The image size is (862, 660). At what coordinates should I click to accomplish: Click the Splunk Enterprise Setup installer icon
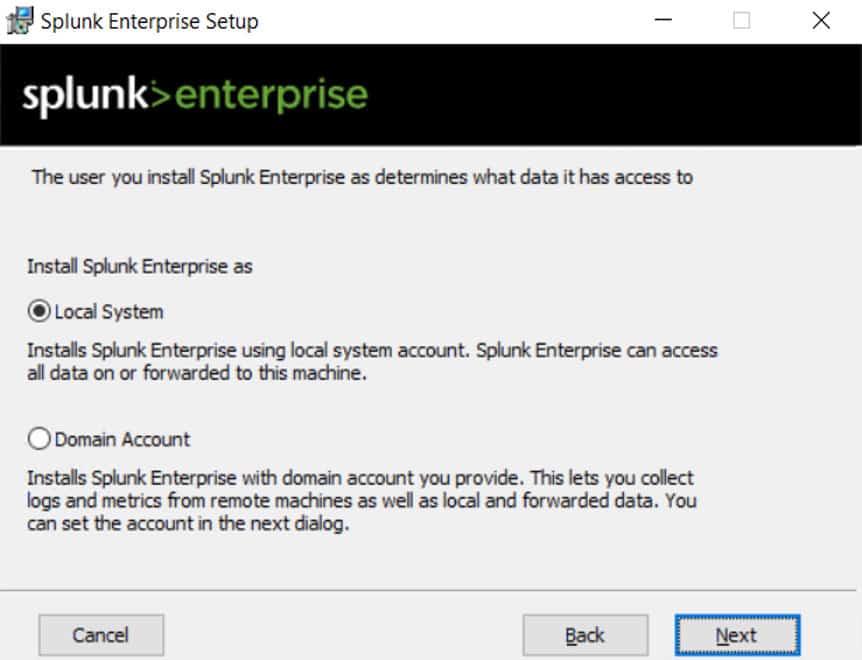tap(17, 20)
